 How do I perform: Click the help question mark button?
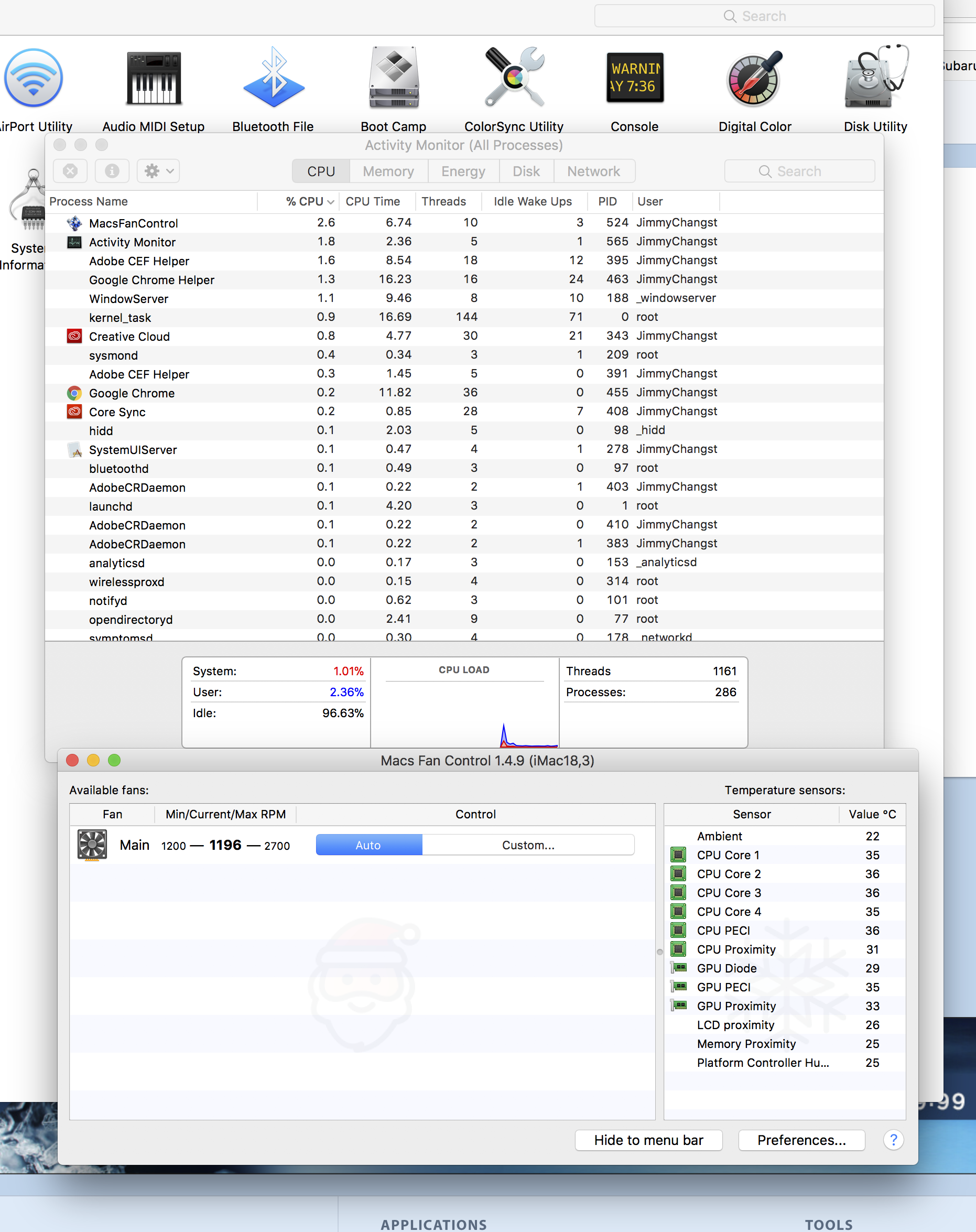pyautogui.click(x=893, y=1140)
